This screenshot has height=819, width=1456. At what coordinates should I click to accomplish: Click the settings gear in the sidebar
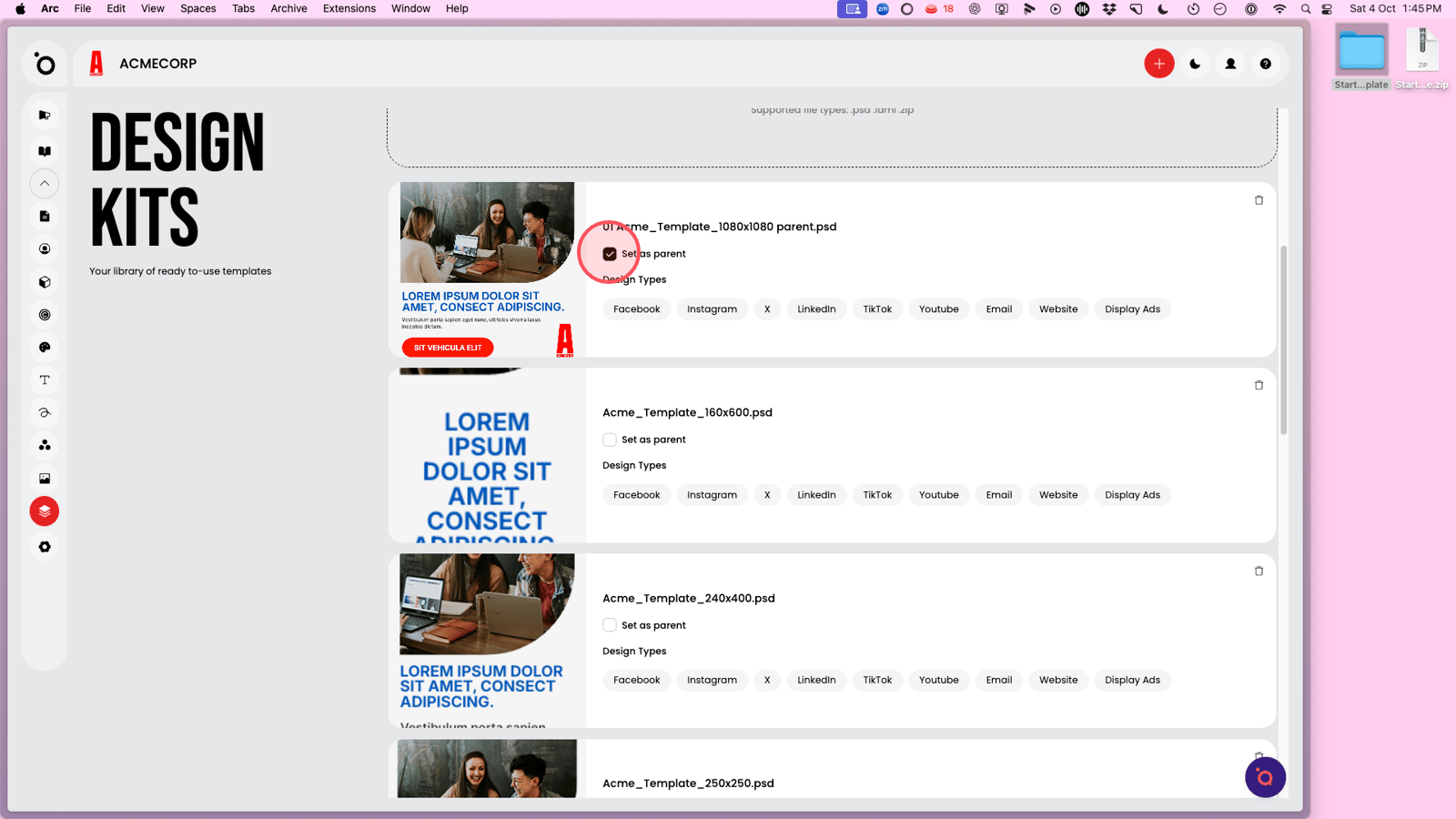point(45,547)
